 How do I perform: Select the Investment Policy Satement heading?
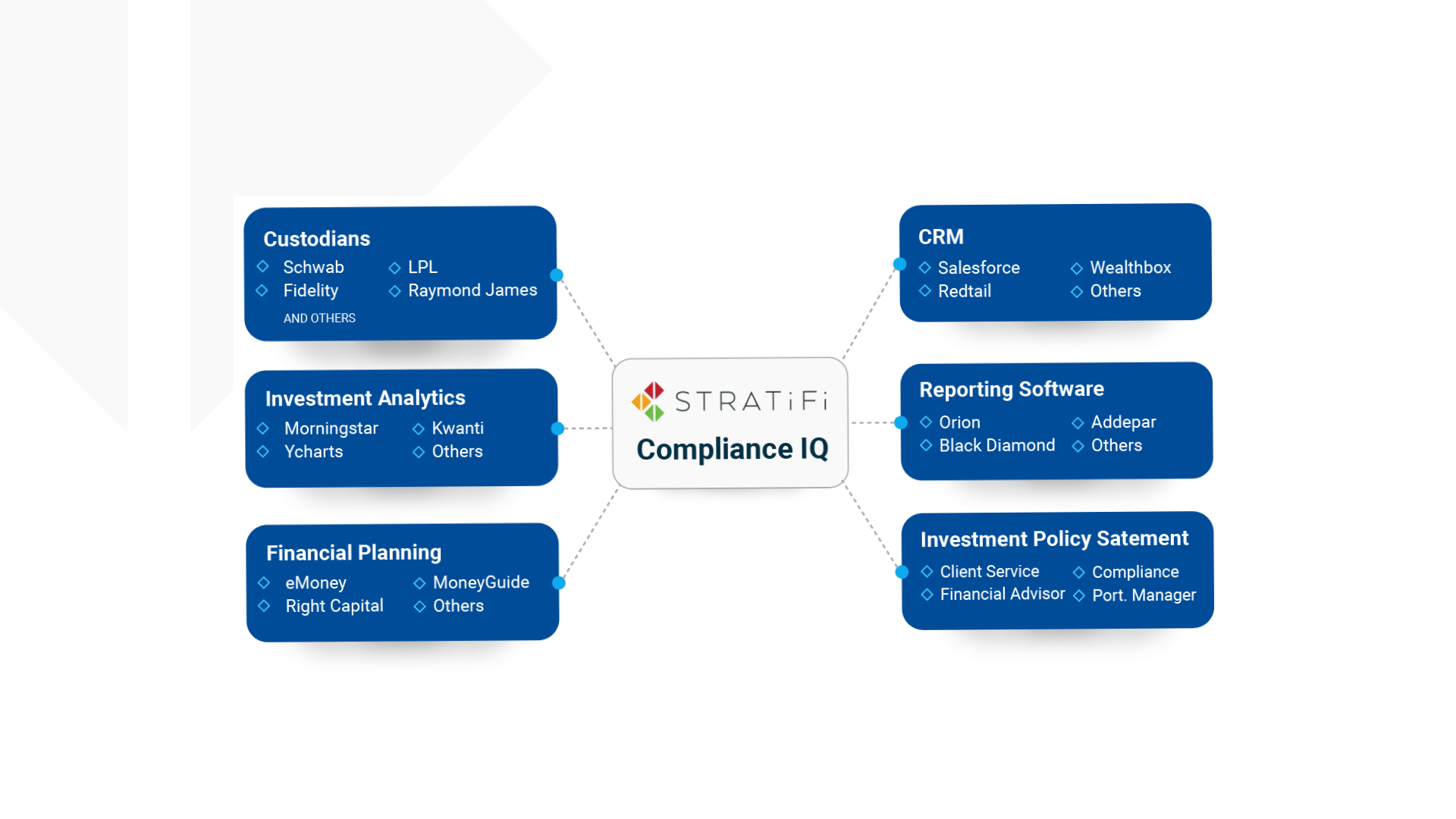[x=1054, y=538]
